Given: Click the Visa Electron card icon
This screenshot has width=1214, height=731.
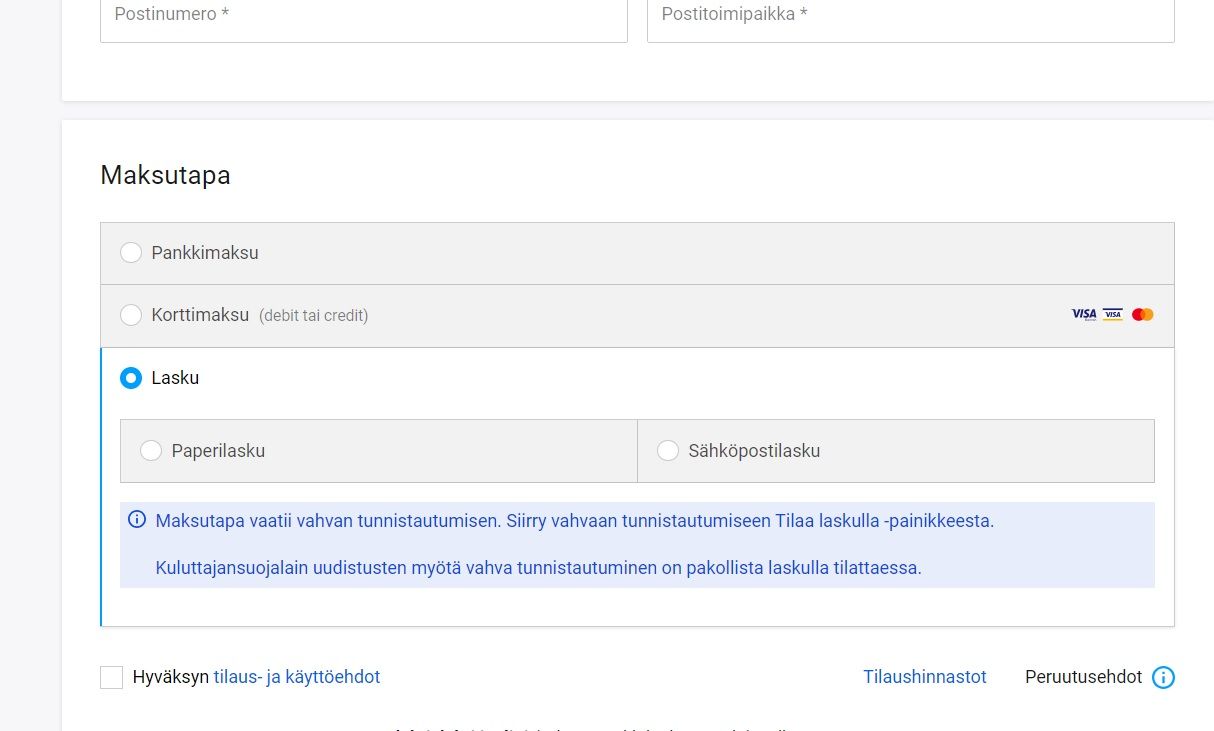Looking at the screenshot, I should (1112, 314).
